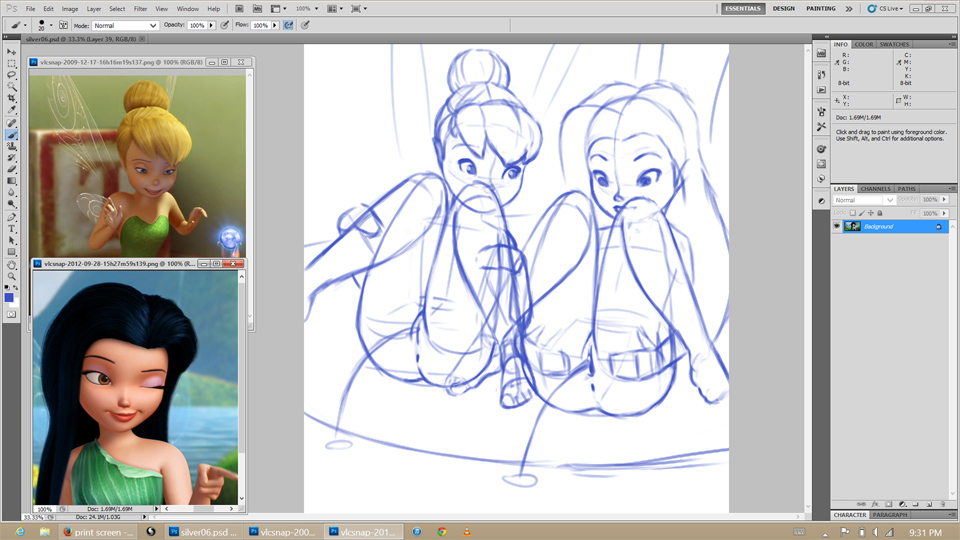
Task: Open the Layer menu
Action: 94,9
